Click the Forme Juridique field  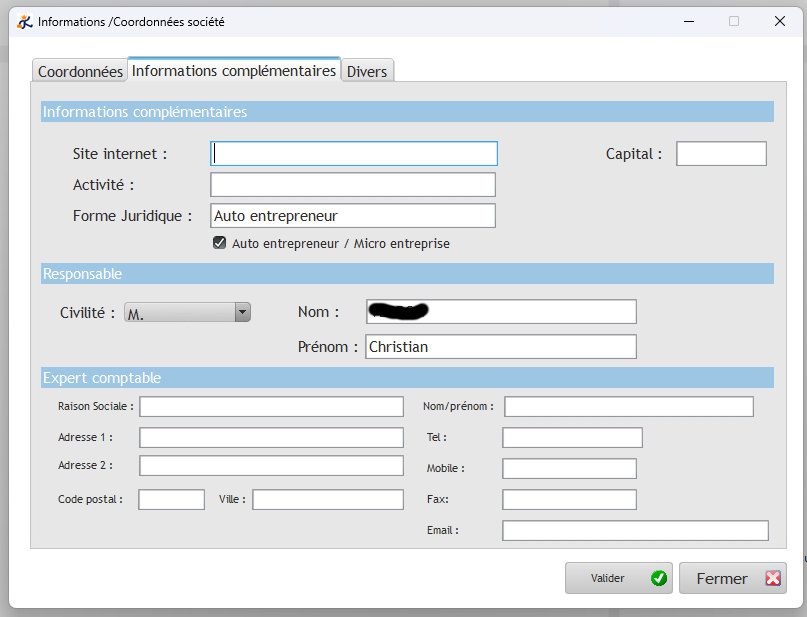click(353, 216)
